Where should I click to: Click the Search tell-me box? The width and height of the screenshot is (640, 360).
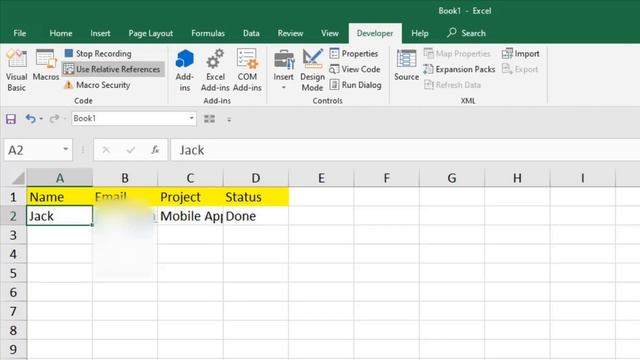(x=467, y=33)
